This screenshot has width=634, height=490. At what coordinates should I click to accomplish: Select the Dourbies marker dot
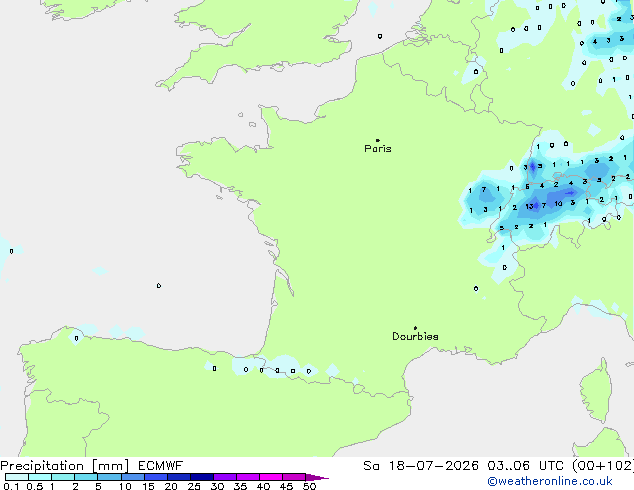[415, 328]
